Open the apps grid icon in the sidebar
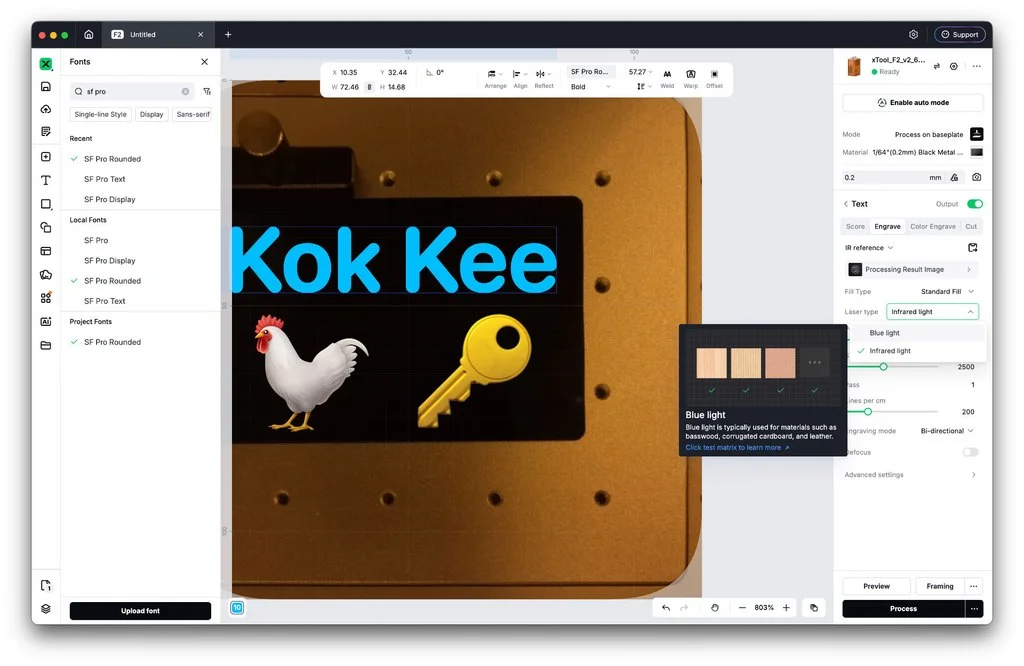This screenshot has width=1024, height=666. click(46, 298)
